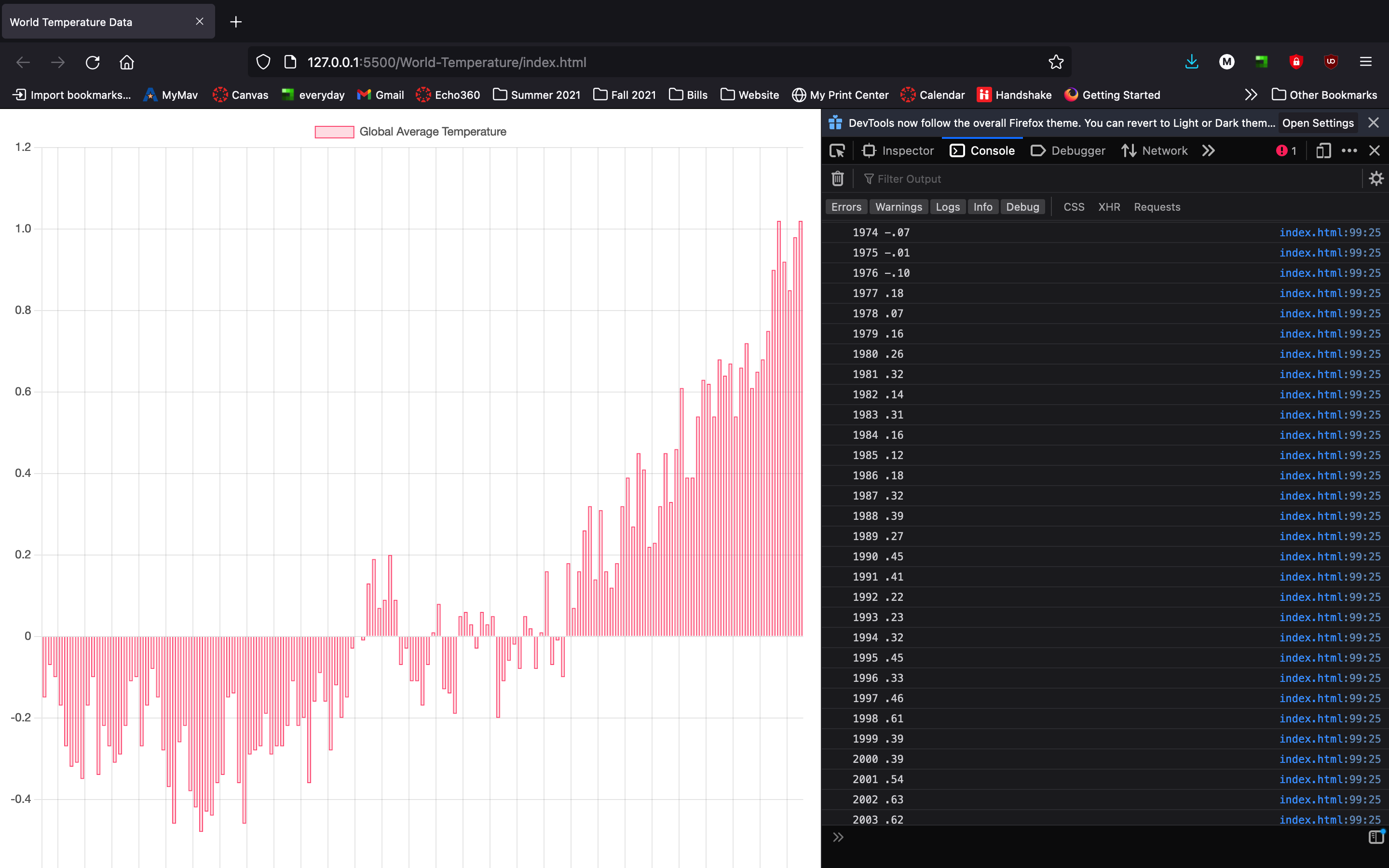1389x868 pixels.
Task: Toggle the Warnings console filter
Action: click(x=898, y=207)
